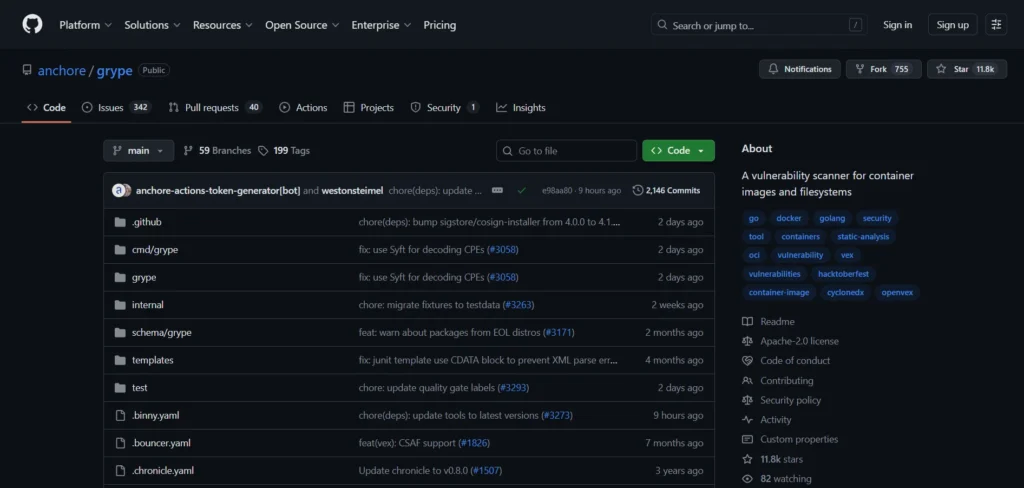View 59 Branches
Viewport: 1024px width, 488px height.
[217, 150]
